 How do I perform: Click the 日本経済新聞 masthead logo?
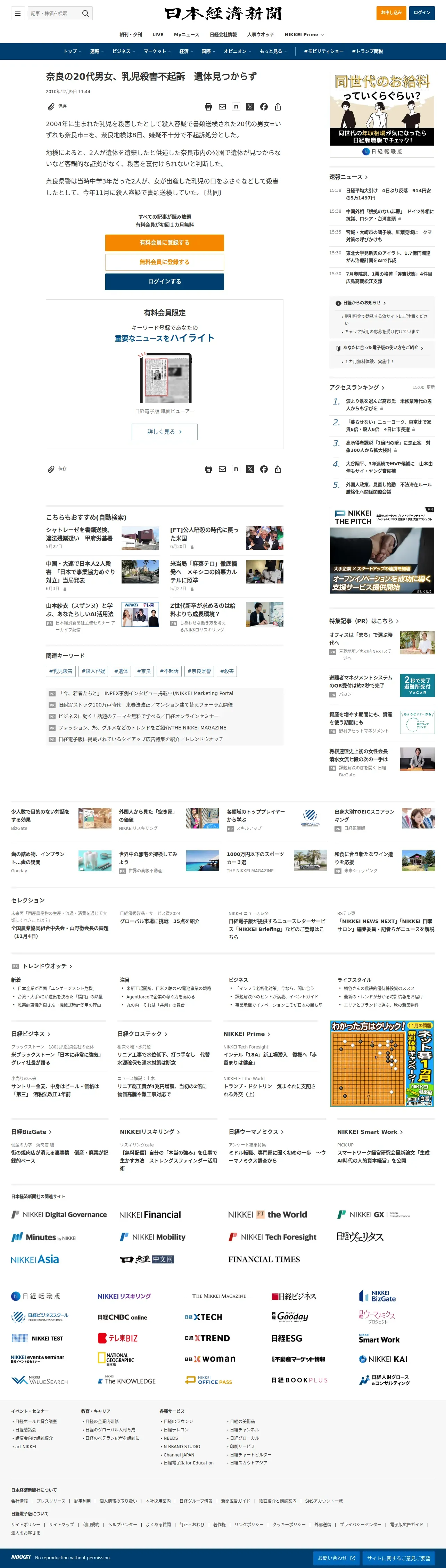click(223, 14)
